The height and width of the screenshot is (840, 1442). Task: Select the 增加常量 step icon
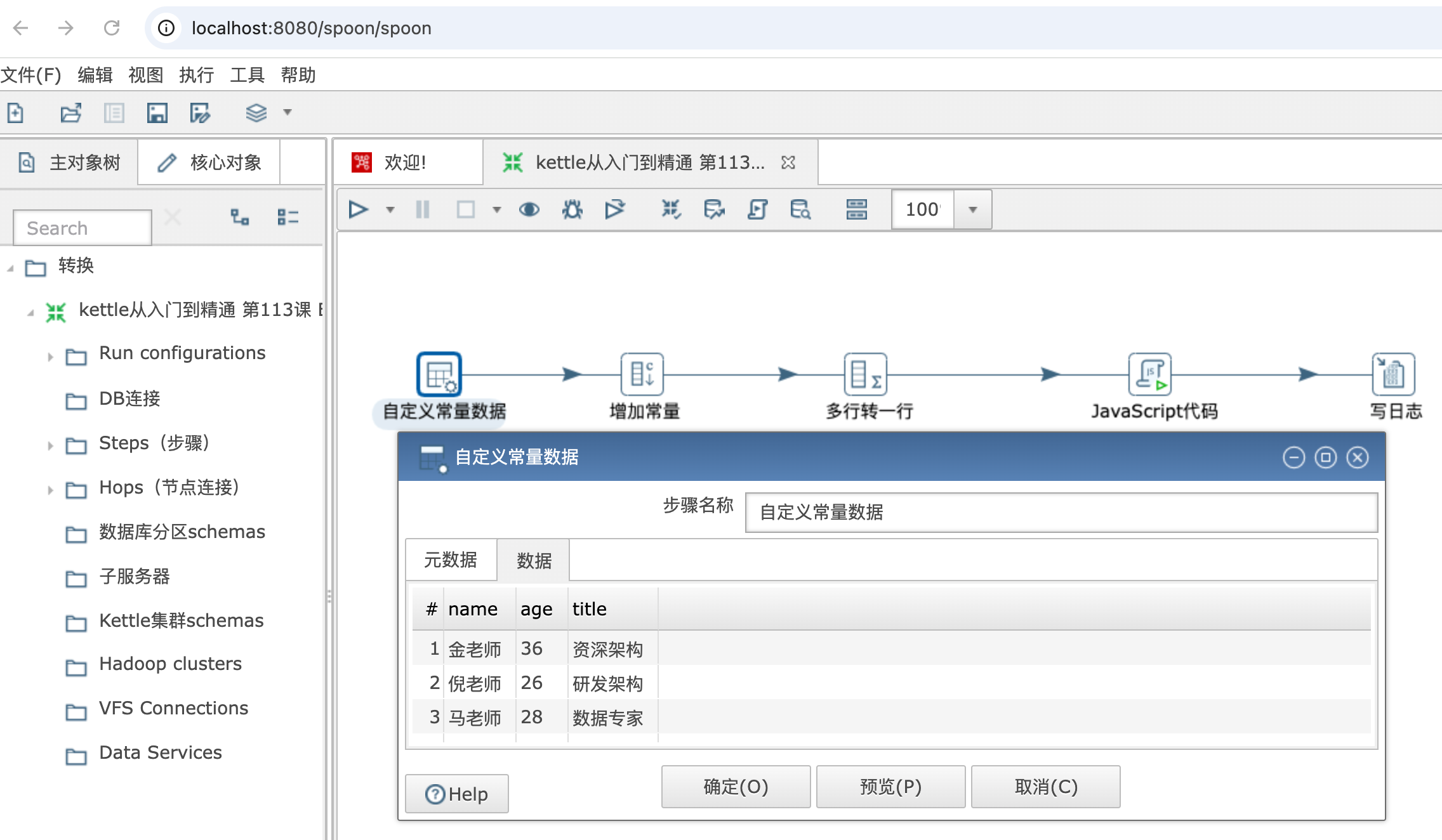(x=642, y=374)
